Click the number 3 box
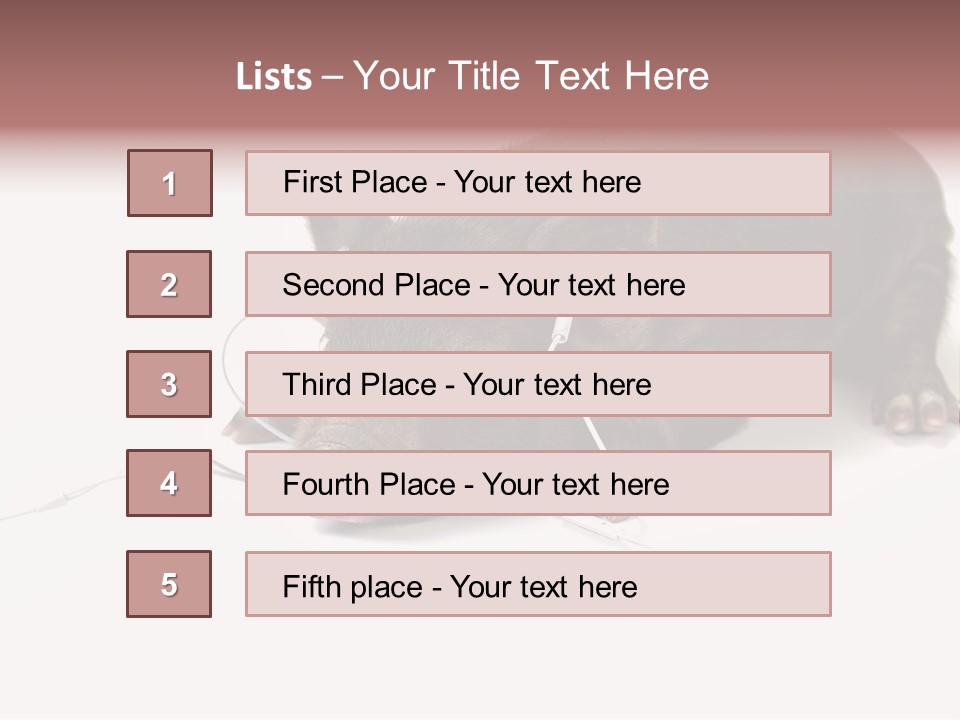Screen dimensions: 960x720 coord(169,384)
